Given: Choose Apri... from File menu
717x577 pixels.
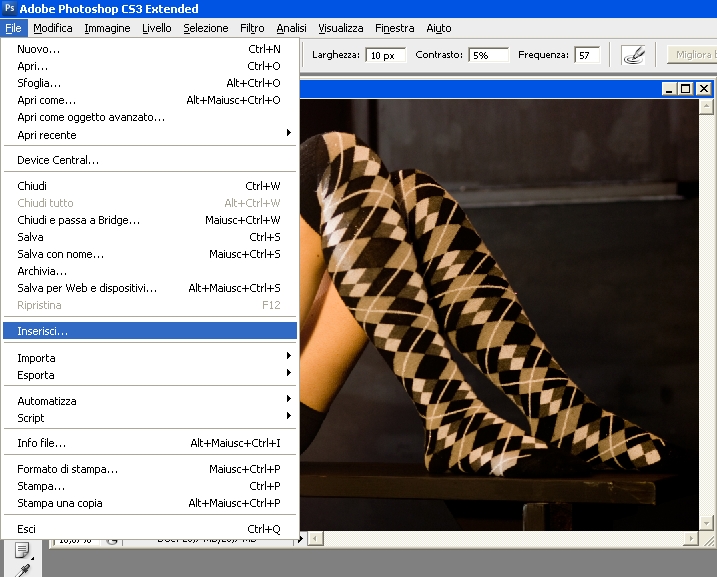Looking at the screenshot, I should 150,66.
